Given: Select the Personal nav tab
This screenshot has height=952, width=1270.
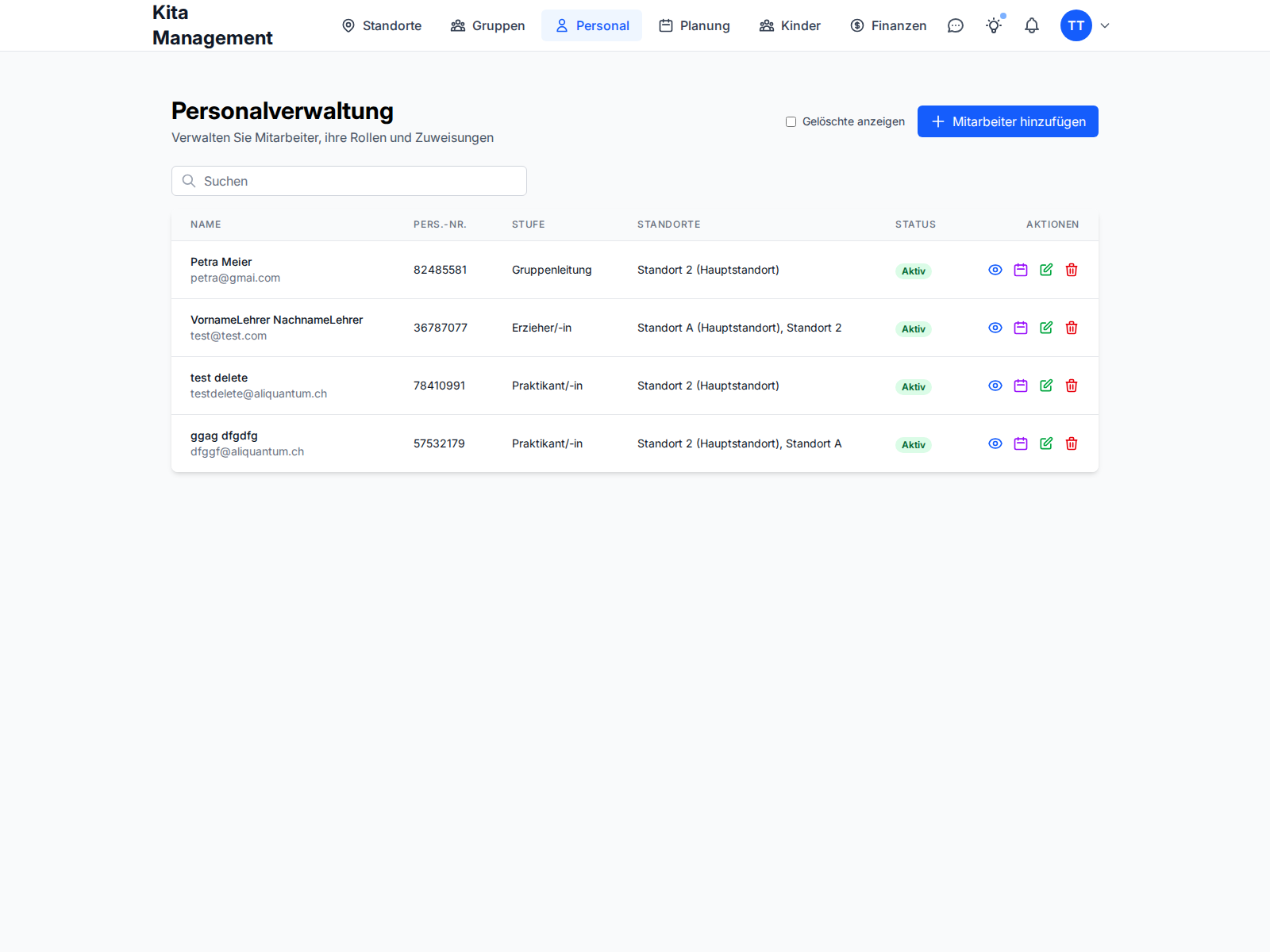Looking at the screenshot, I should coord(592,25).
